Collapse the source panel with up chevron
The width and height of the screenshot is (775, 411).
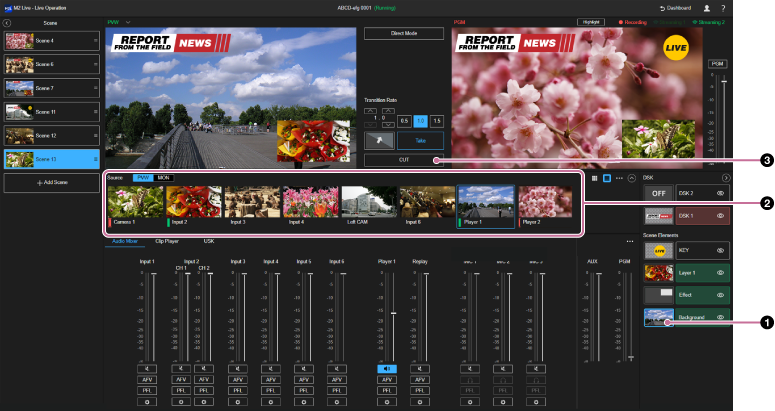point(631,177)
